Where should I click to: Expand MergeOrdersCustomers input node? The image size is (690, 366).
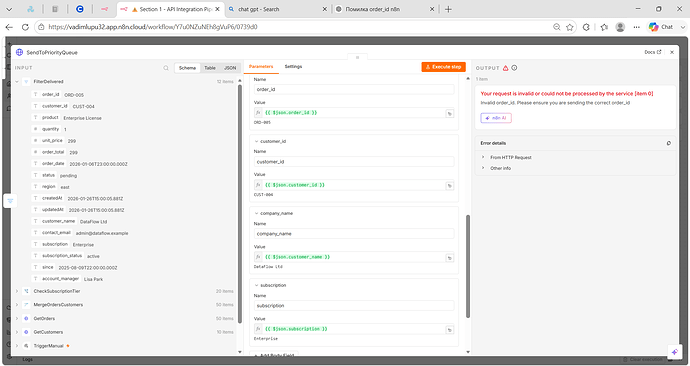pos(17,305)
